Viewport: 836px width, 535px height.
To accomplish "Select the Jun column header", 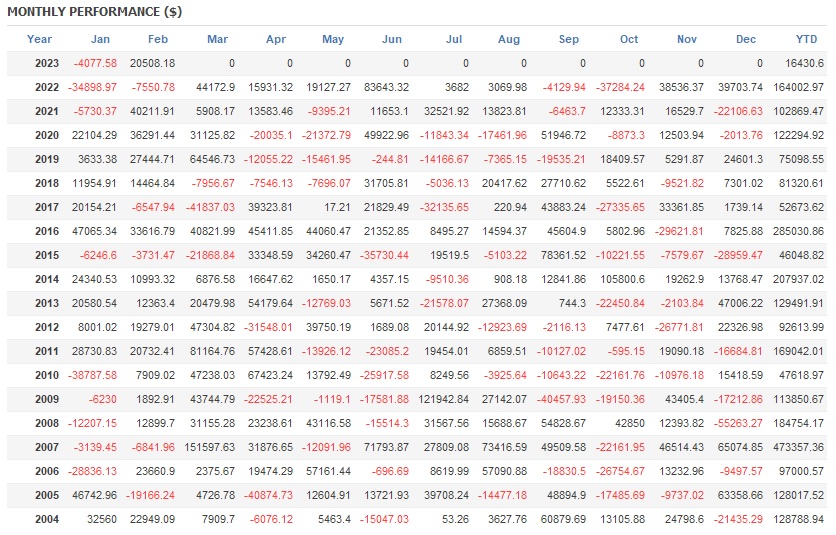I will [392, 40].
